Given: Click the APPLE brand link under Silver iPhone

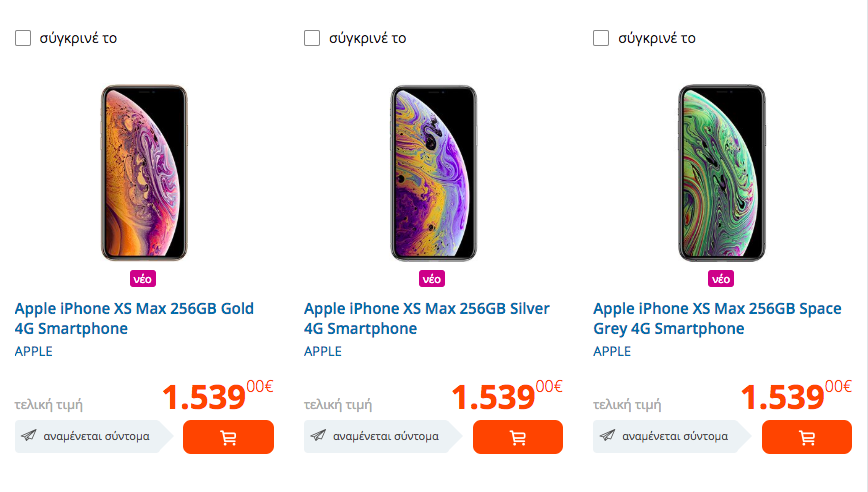Looking at the screenshot, I should 322,351.
